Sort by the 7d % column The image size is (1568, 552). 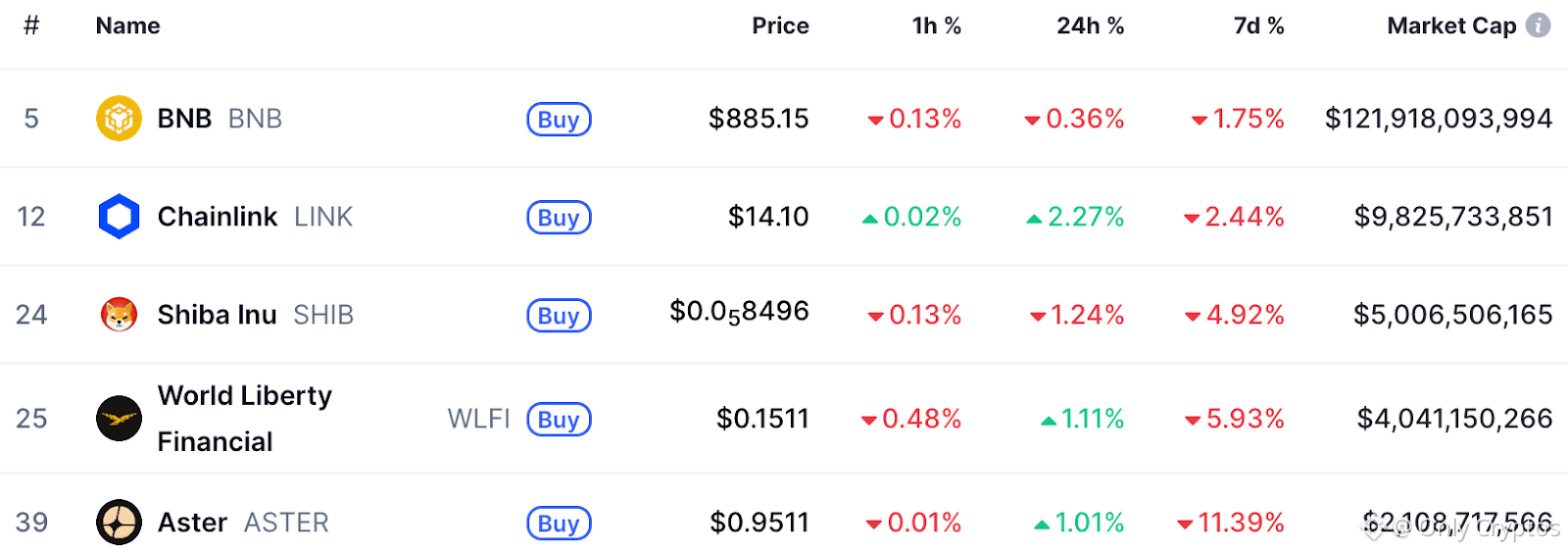click(1258, 25)
